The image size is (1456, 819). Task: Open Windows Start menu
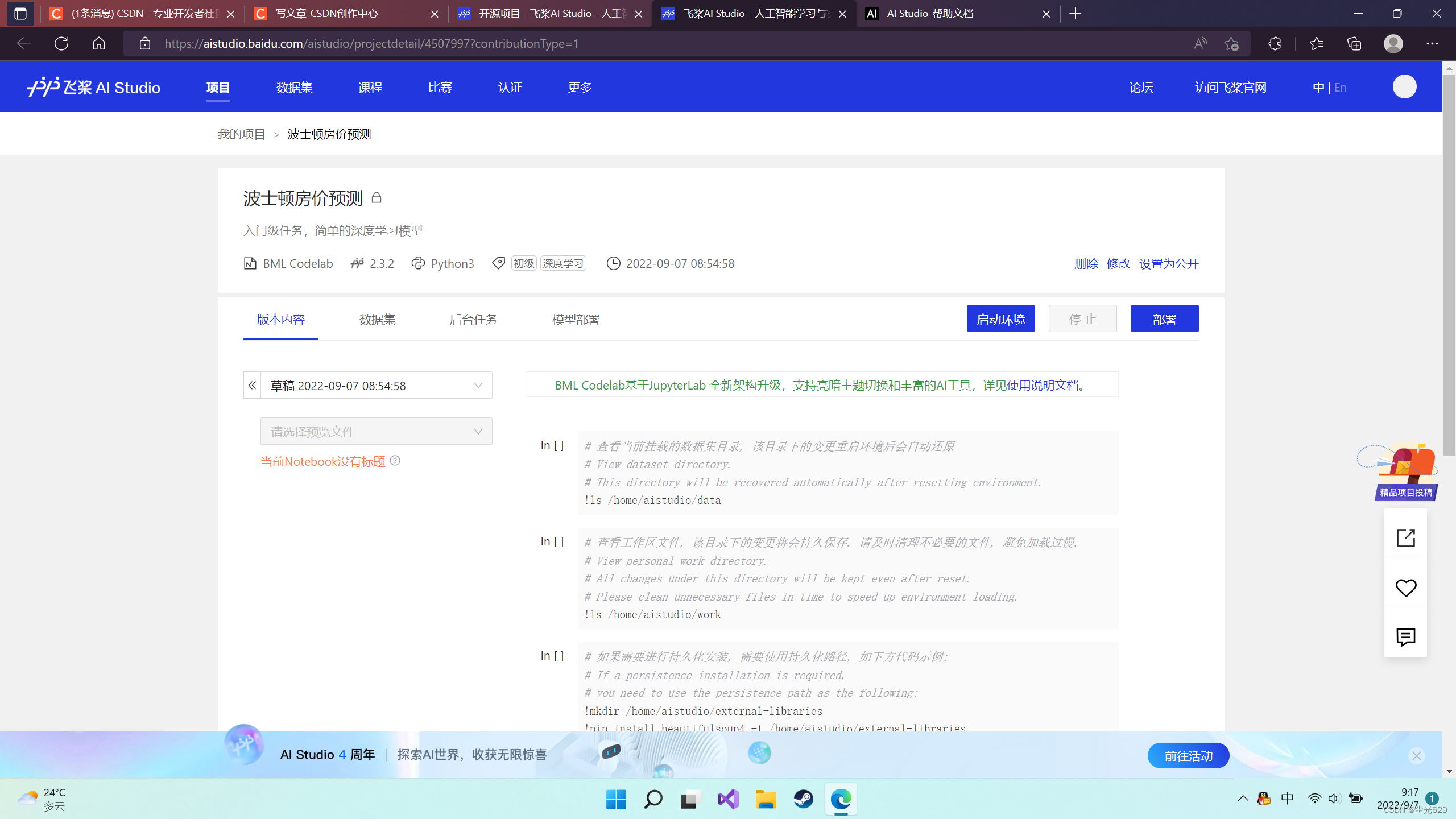[x=616, y=799]
